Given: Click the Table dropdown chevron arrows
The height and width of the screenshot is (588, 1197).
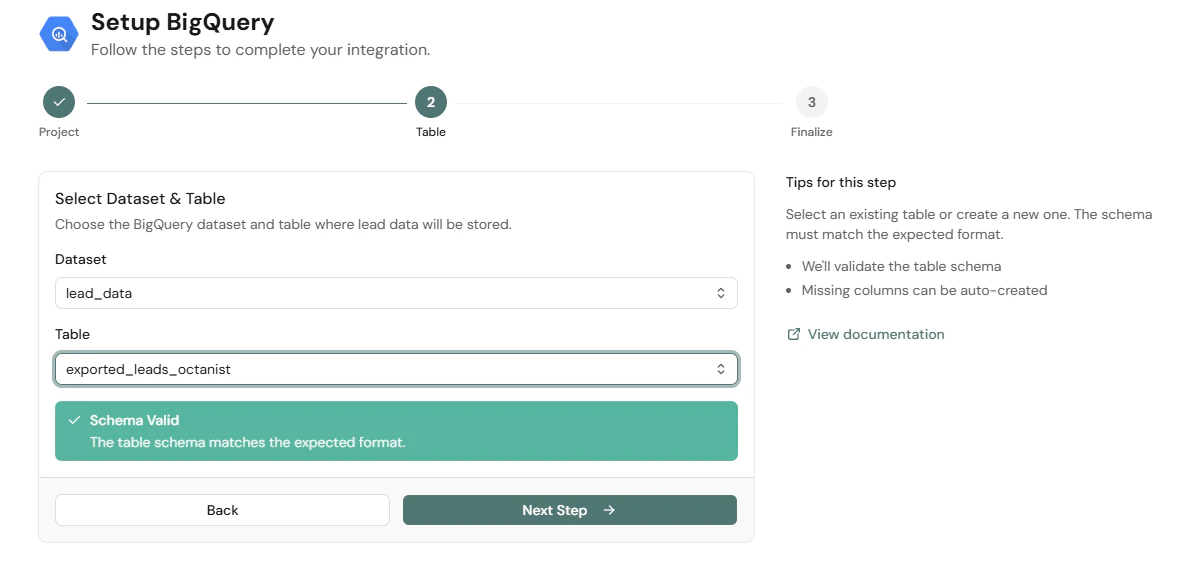Looking at the screenshot, I should pos(721,369).
